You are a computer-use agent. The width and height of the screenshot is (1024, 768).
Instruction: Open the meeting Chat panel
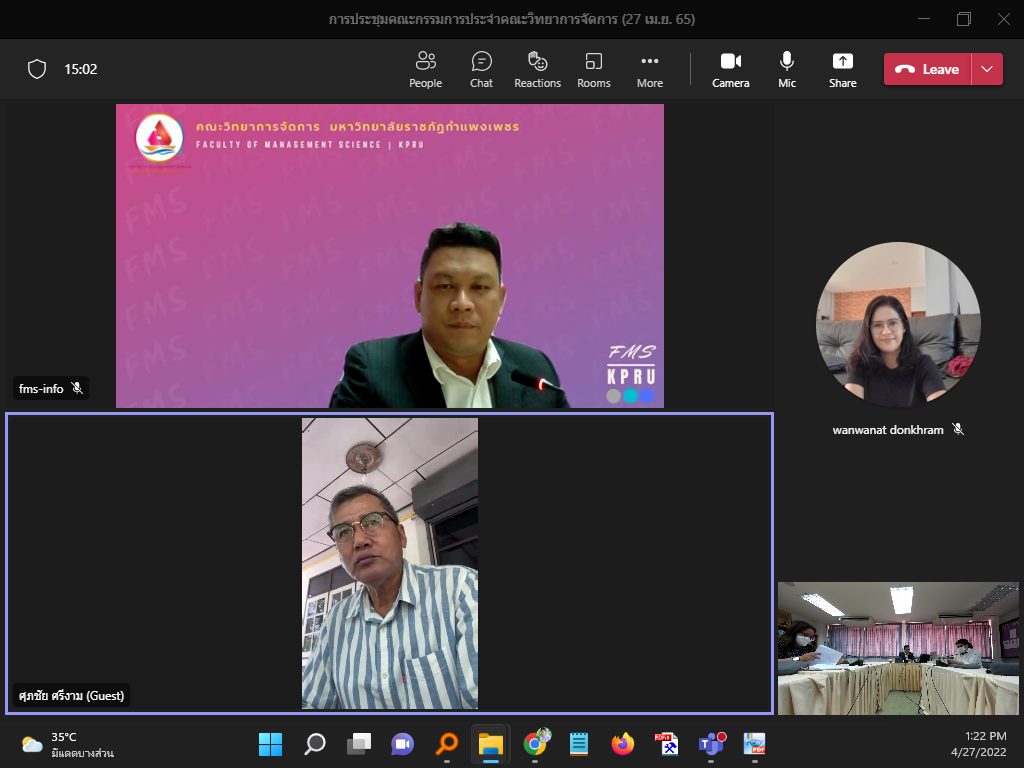pyautogui.click(x=481, y=69)
